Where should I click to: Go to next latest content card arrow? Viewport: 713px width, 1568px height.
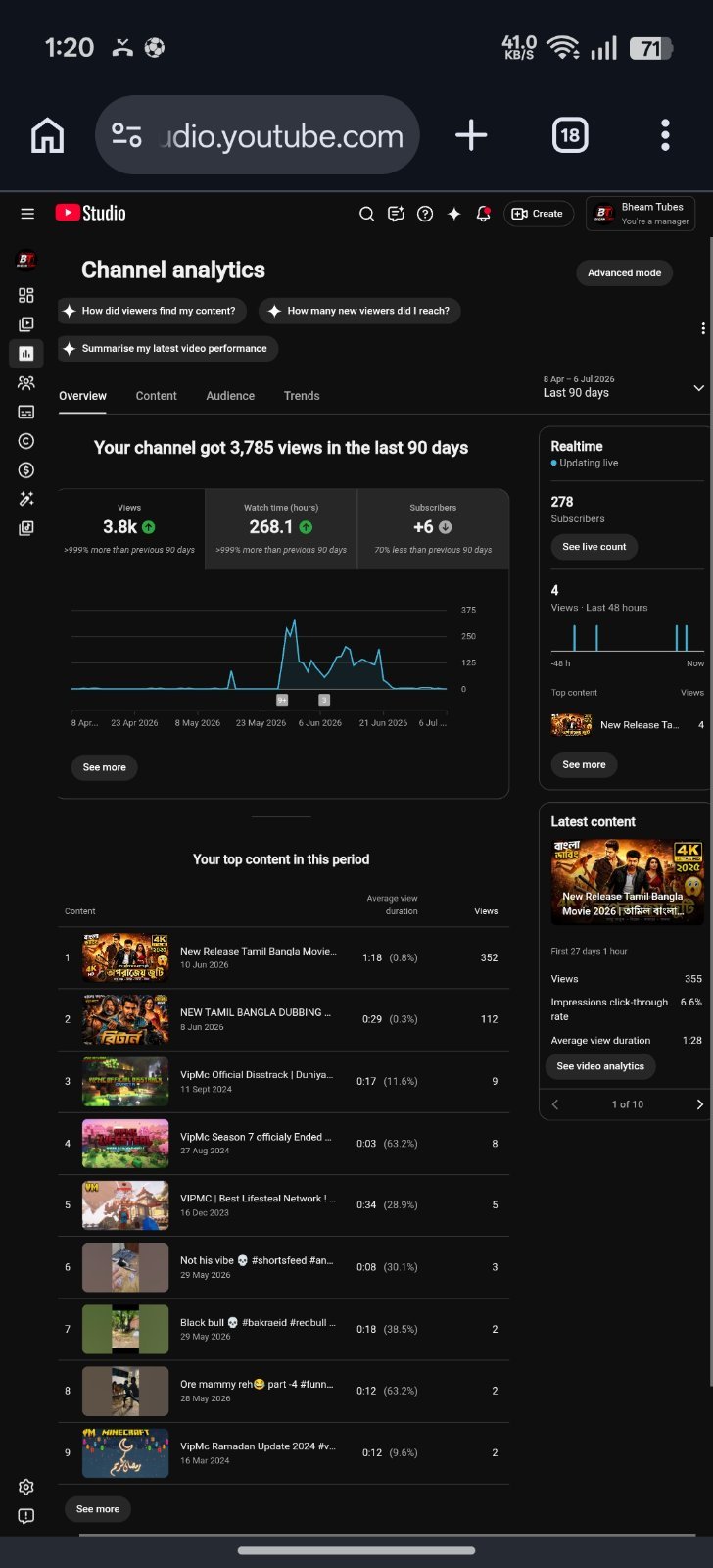pyautogui.click(x=699, y=1104)
